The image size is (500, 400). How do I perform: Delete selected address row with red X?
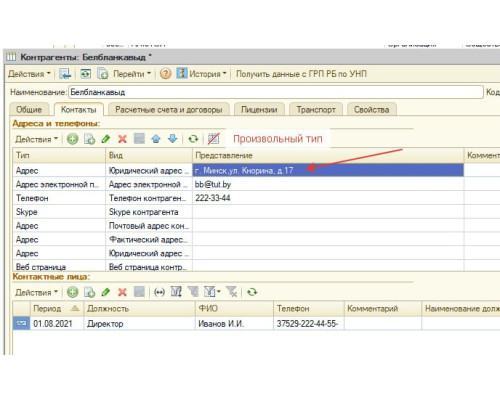pyautogui.click(x=122, y=139)
